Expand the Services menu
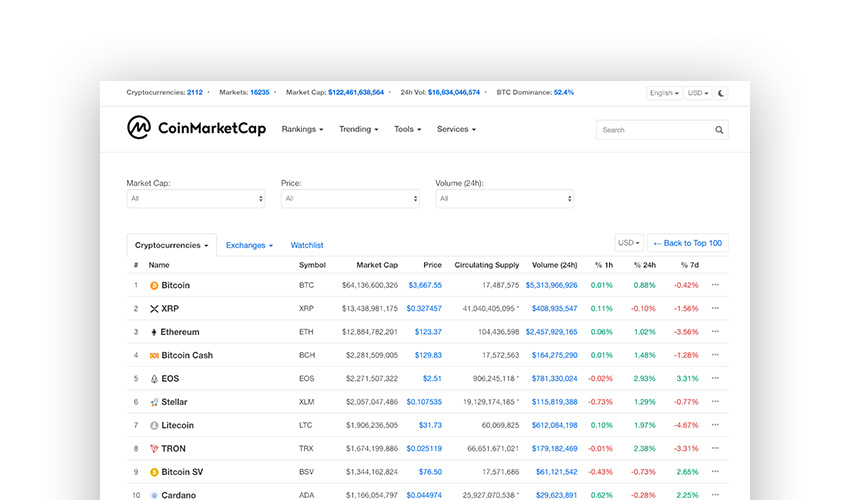Screen dimensions: 850x500 456,129
